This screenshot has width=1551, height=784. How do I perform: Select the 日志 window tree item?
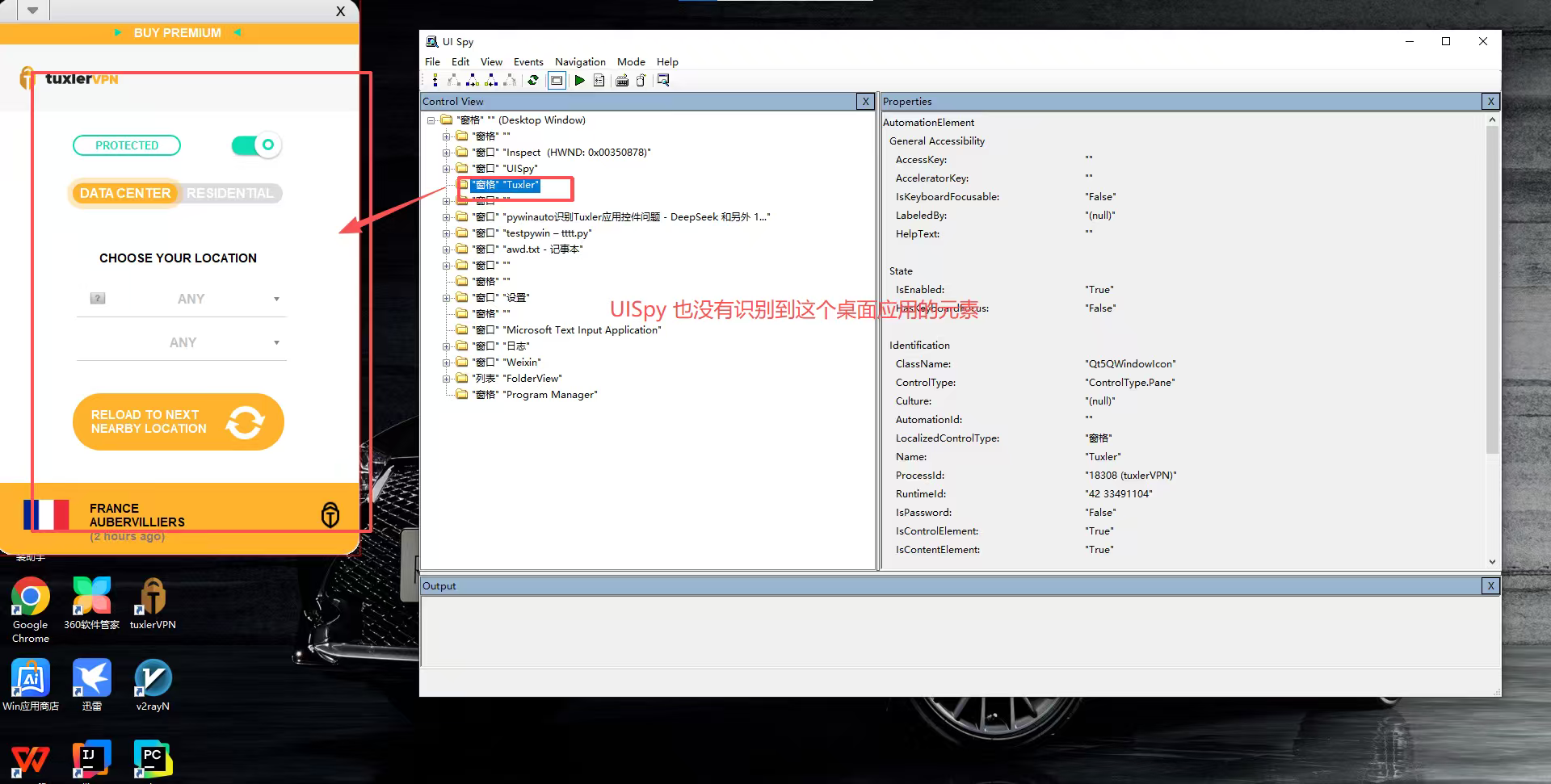500,346
